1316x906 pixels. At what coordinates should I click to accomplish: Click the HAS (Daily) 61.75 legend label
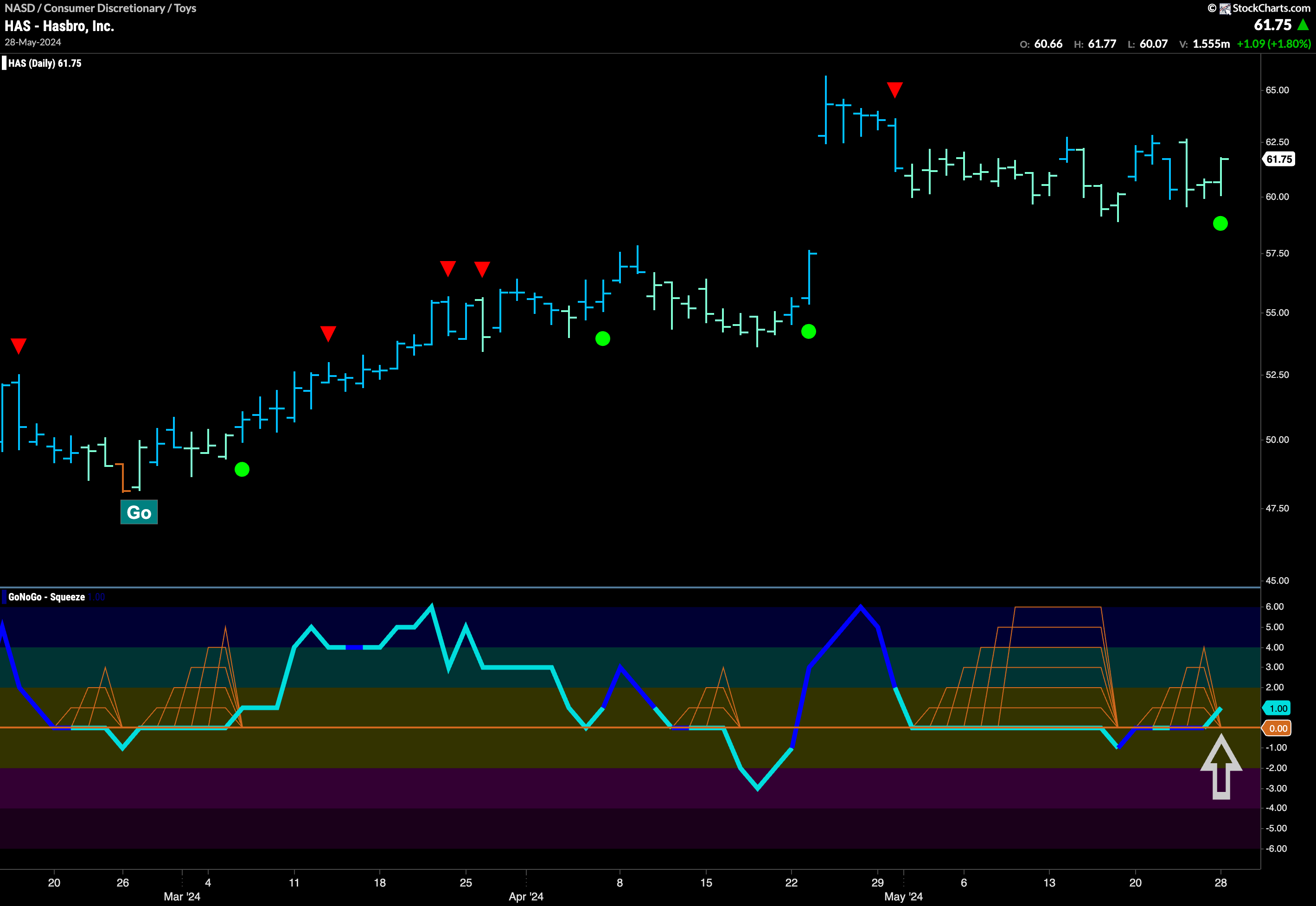(x=44, y=63)
